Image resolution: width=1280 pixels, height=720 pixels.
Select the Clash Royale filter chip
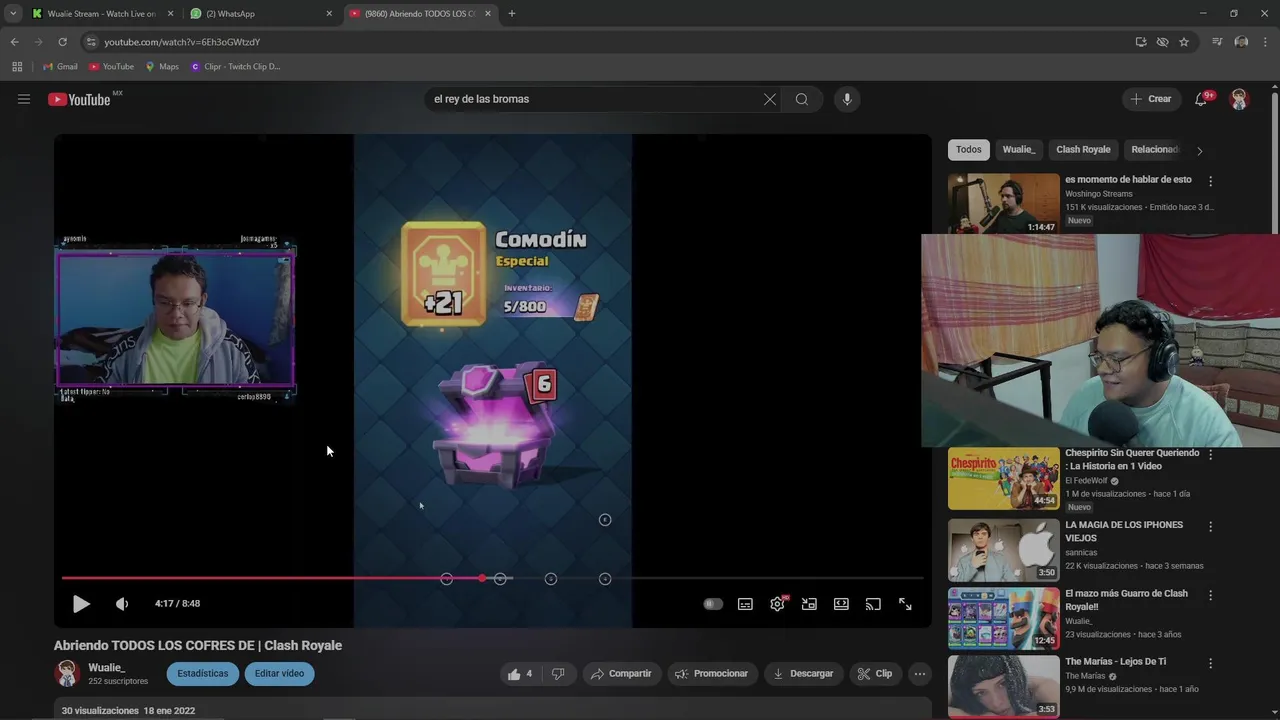(x=1083, y=149)
